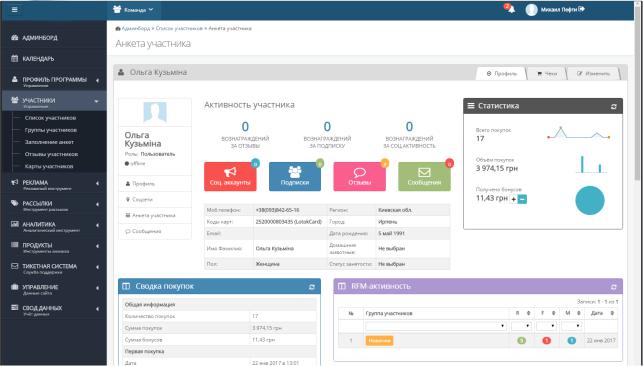Open the notifications bell icon

click(511, 9)
